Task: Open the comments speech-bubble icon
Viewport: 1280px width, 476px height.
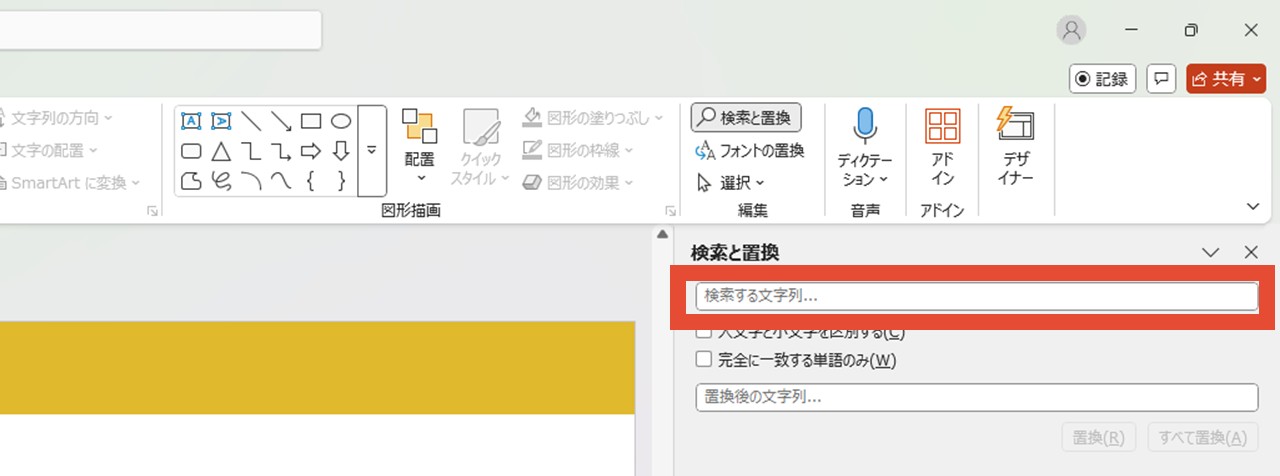Action: click(x=1161, y=79)
